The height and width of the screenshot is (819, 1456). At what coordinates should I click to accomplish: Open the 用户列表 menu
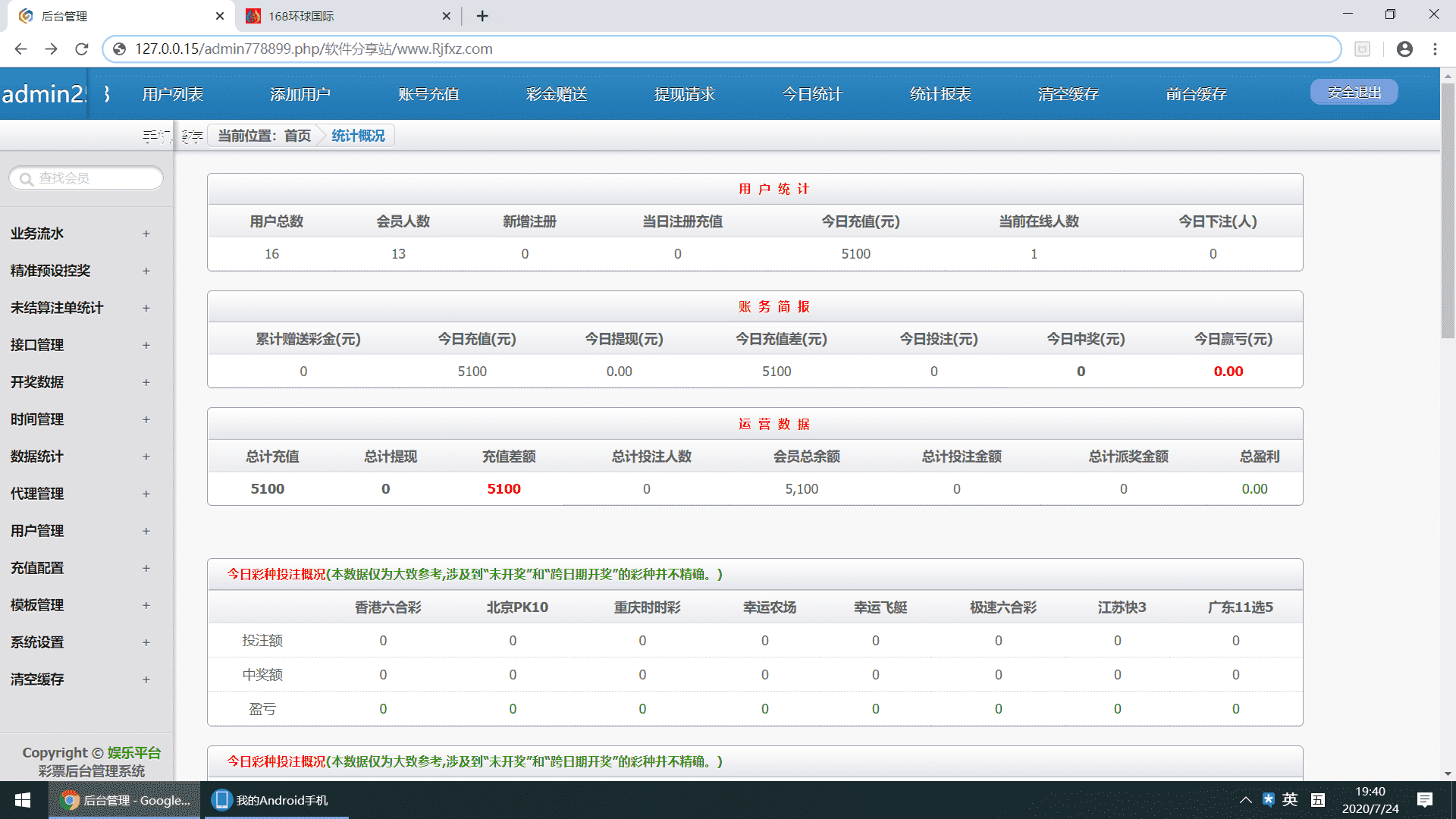[x=173, y=94]
